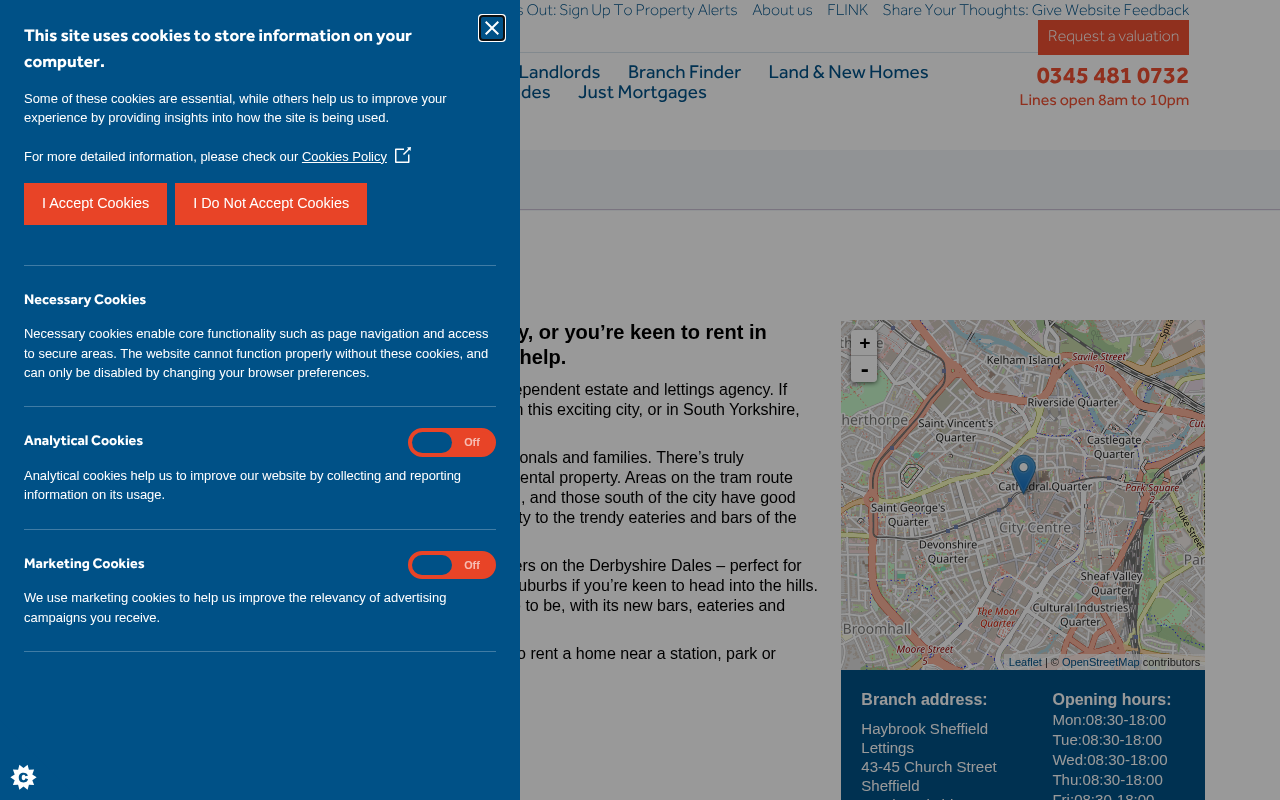
Task: Click the Marketing Cookies heading
Action: [84, 564]
